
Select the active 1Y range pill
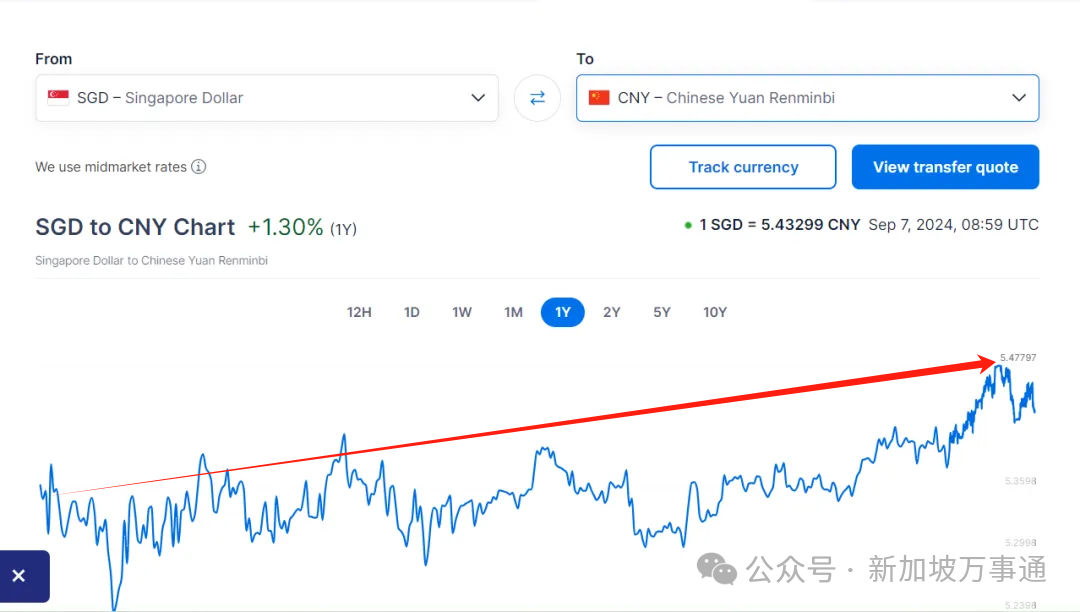563,312
